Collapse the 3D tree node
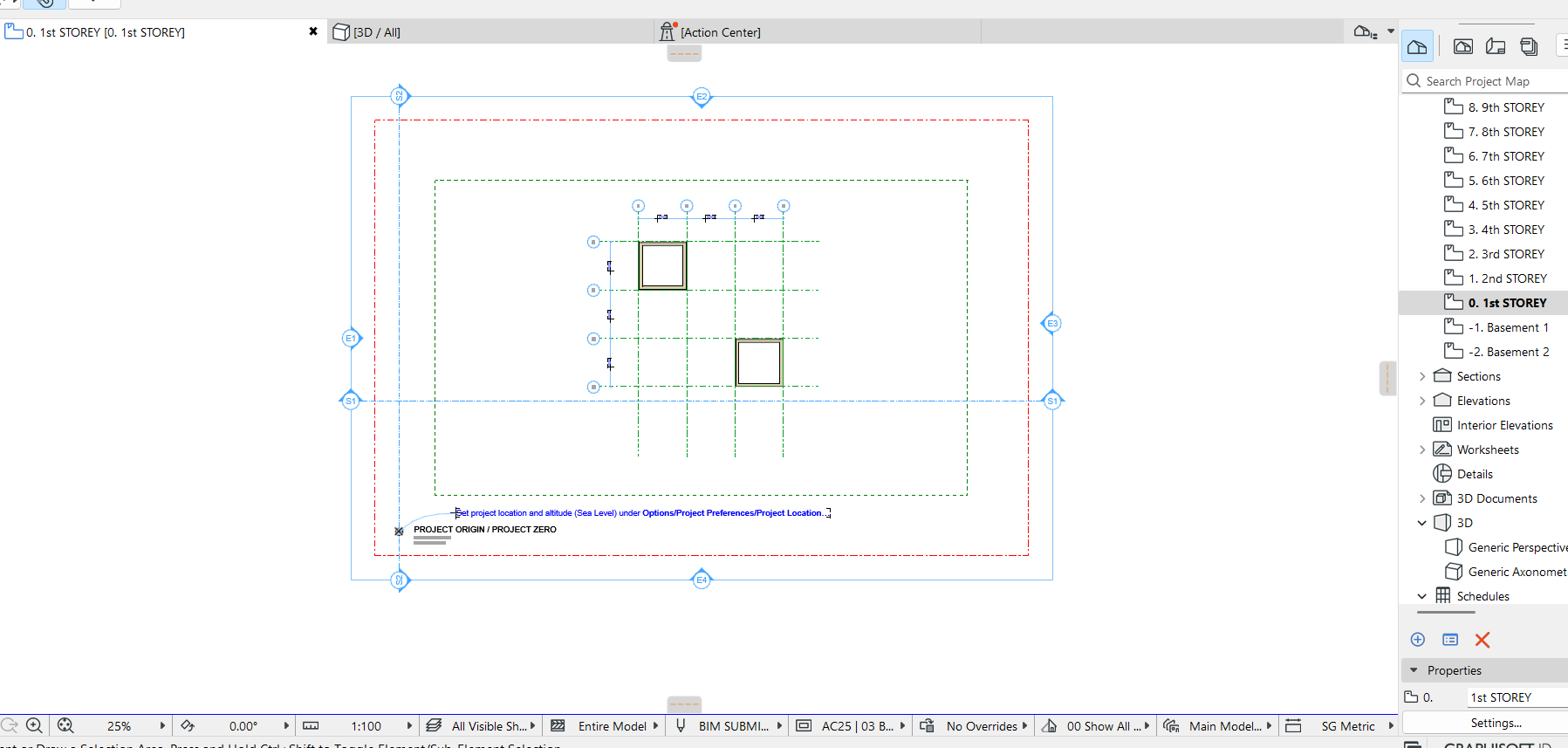Viewport: 1568px width, 748px height. pos(1422,523)
